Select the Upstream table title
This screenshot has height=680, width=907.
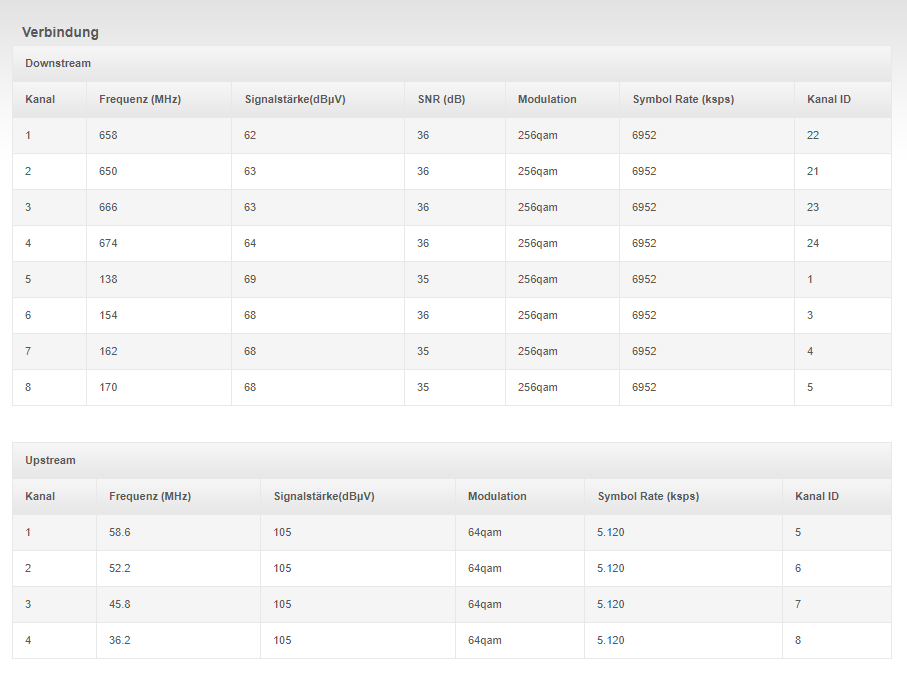pyautogui.click(x=50, y=460)
